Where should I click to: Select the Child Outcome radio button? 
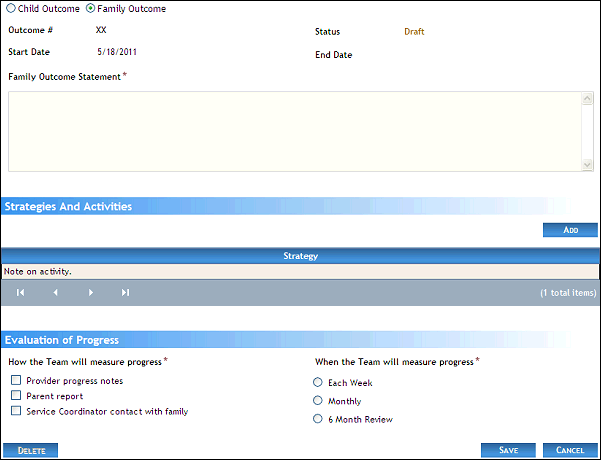point(11,9)
